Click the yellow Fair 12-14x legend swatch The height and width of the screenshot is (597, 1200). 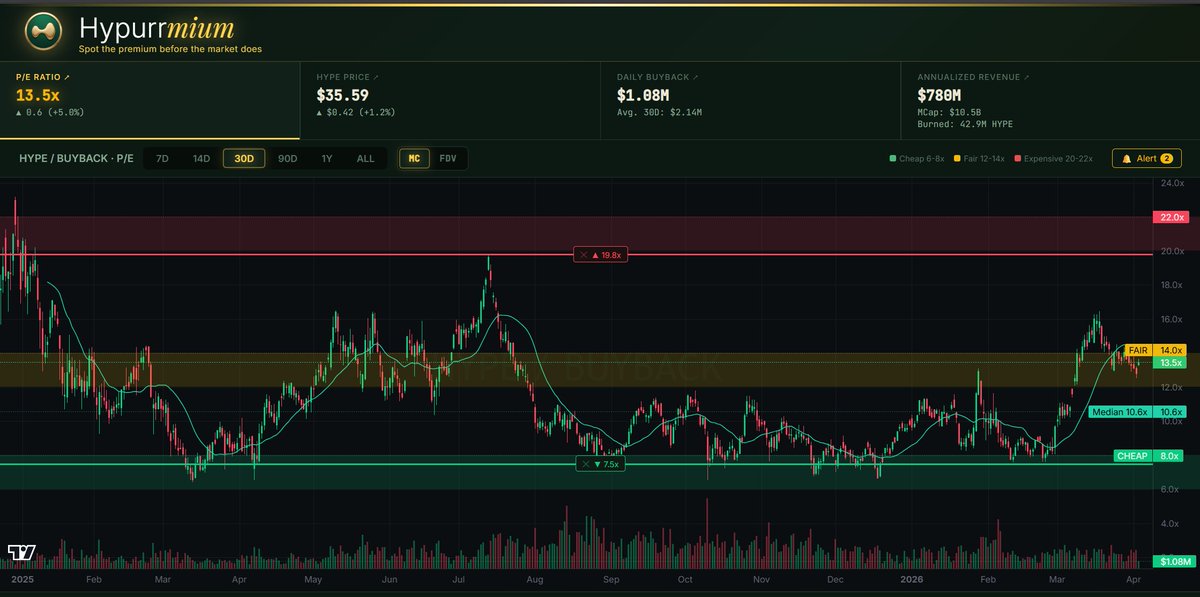pos(955,158)
